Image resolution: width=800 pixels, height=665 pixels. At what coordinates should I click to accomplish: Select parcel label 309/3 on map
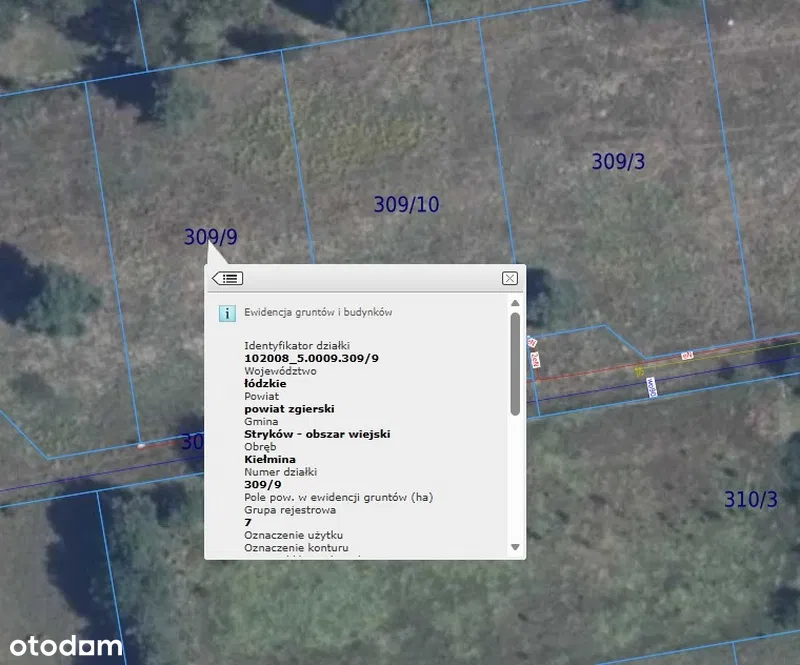[x=618, y=161]
